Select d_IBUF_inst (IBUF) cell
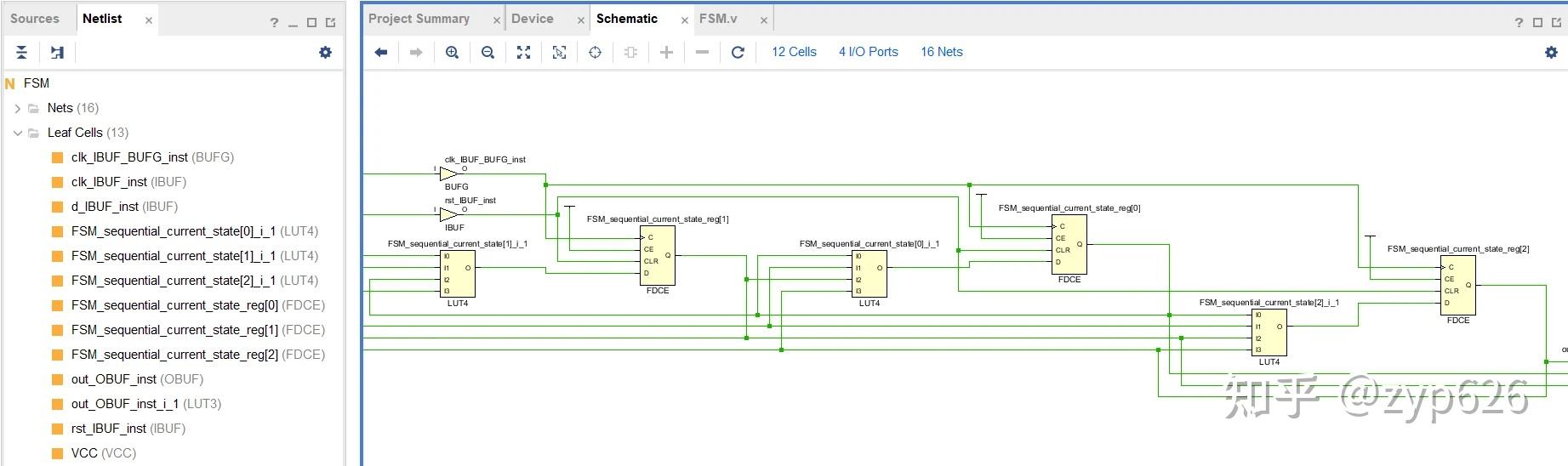 pos(124,207)
